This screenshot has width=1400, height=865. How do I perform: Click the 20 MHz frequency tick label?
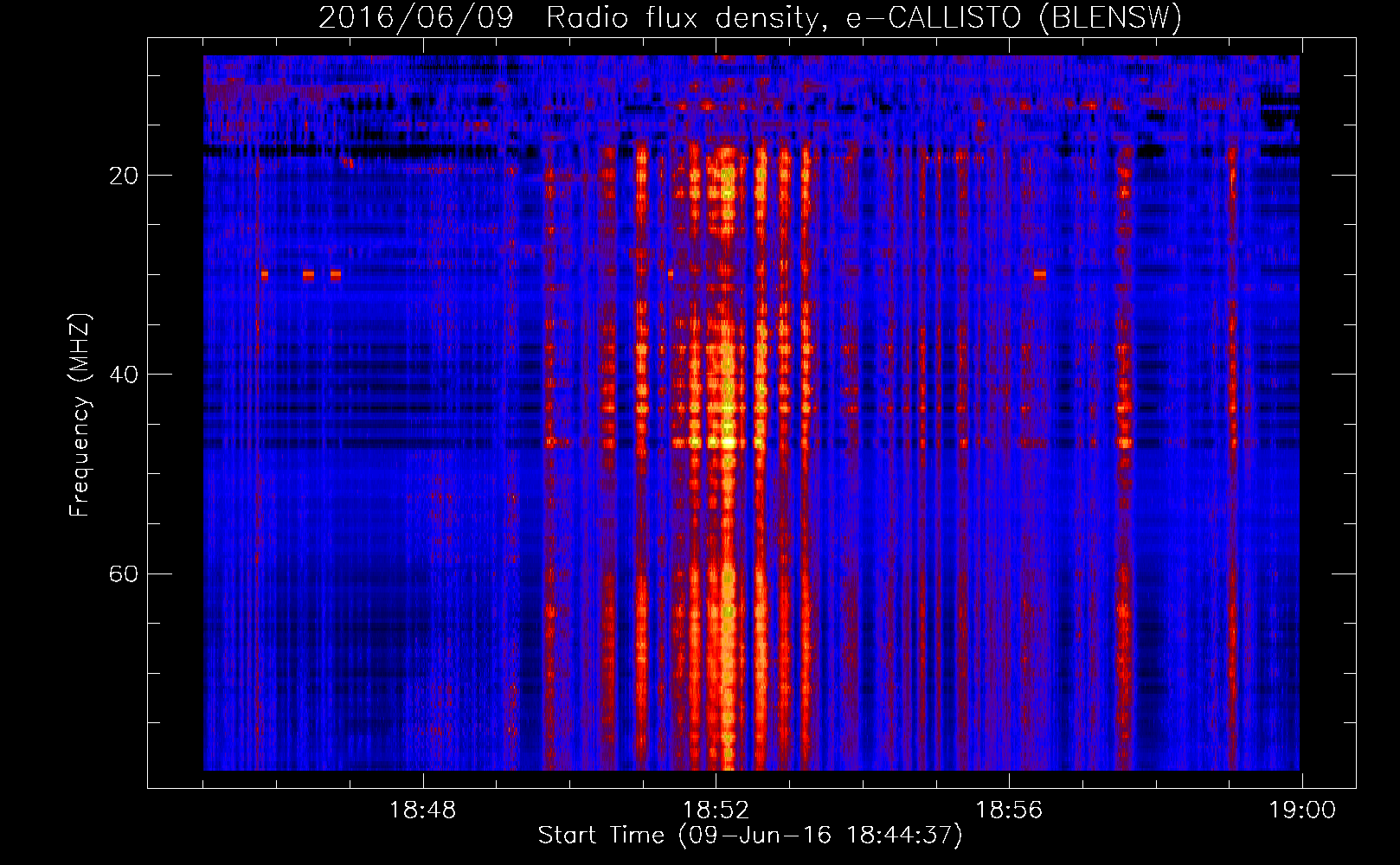tap(124, 176)
